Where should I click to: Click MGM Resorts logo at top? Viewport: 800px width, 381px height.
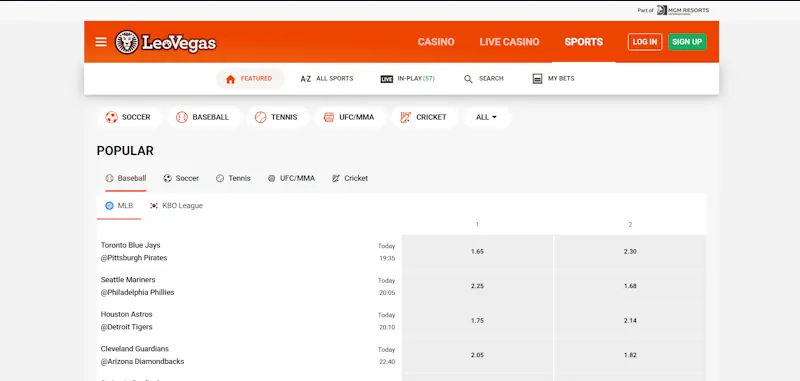[683, 10]
